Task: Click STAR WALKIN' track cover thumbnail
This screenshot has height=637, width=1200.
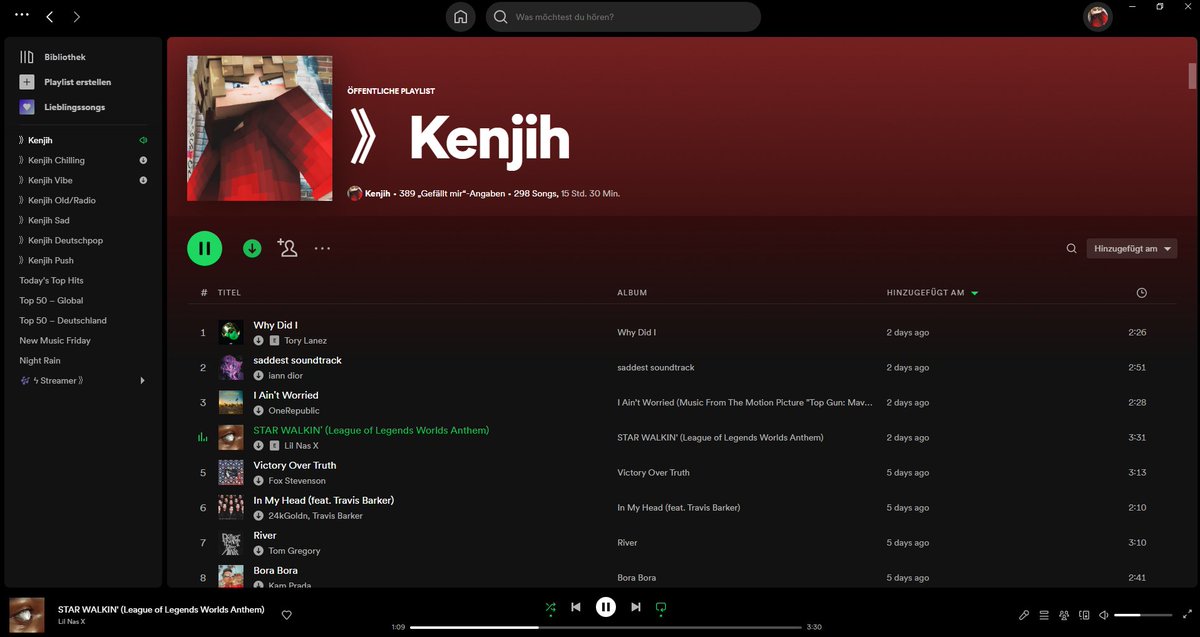Action: [x=231, y=438]
